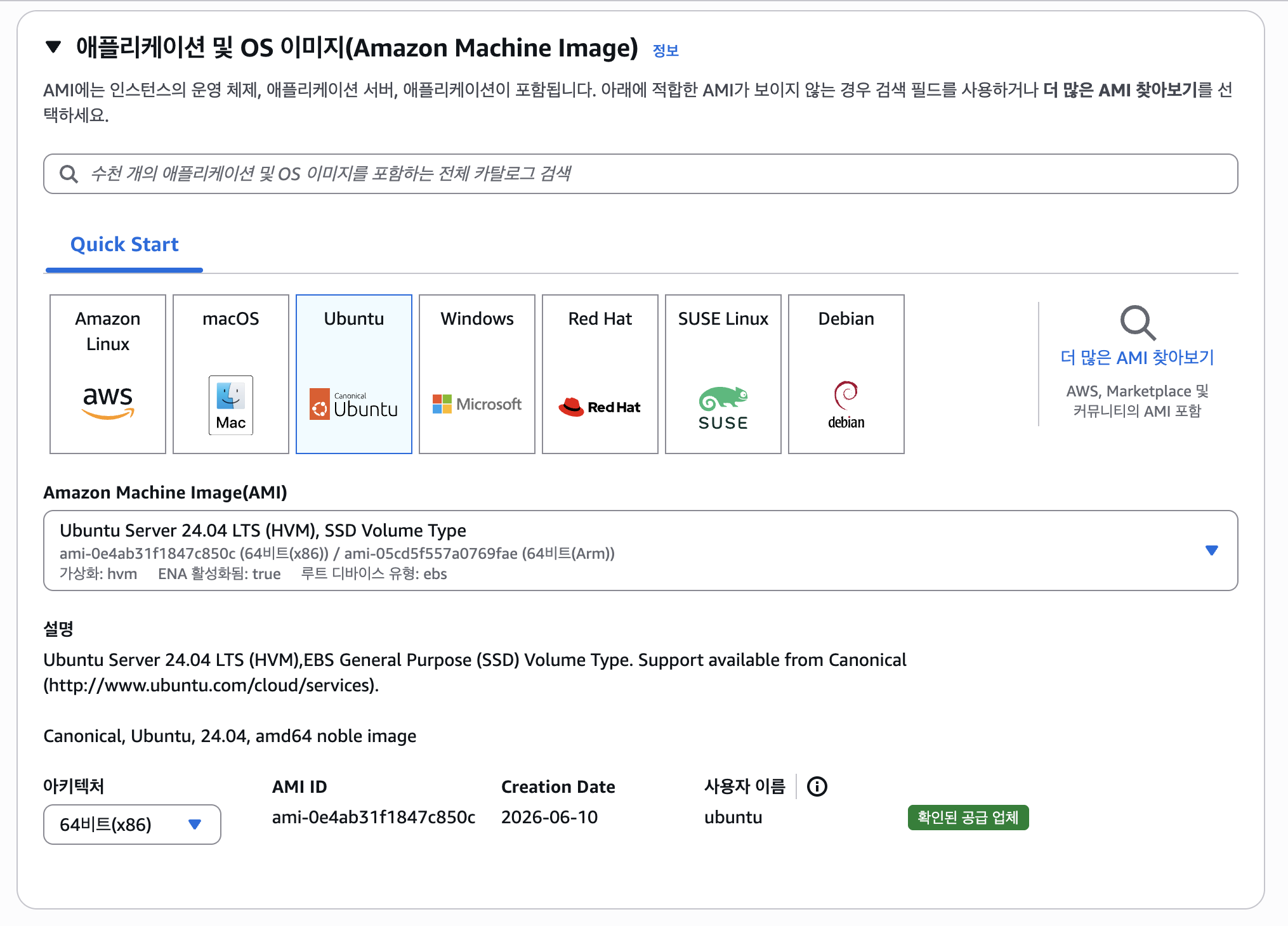Click the 더 많은 AMI 찾아보기 link
1288x926 pixels.
click(1138, 358)
